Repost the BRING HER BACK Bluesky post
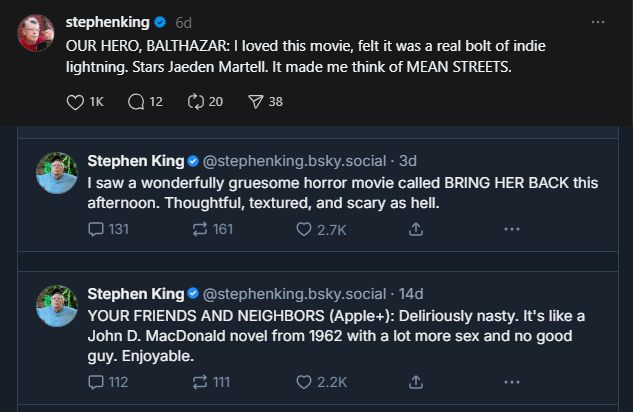The height and width of the screenshot is (412, 633). coord(200,229)
